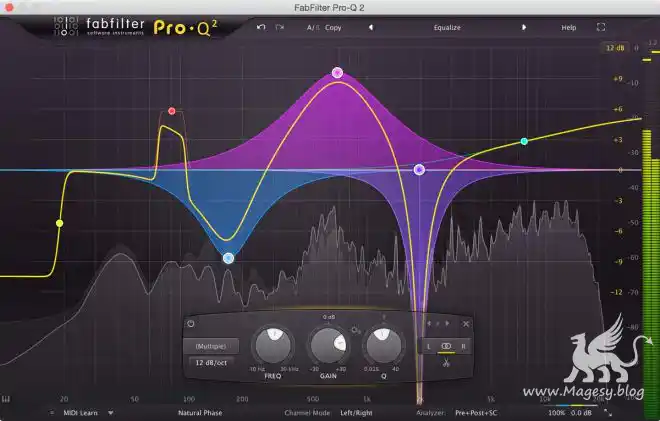Image resolution: width=660 pixels, height=421 pixels.
Task: Toggle the A/B state switch
Action: click(x=313, y=28)
